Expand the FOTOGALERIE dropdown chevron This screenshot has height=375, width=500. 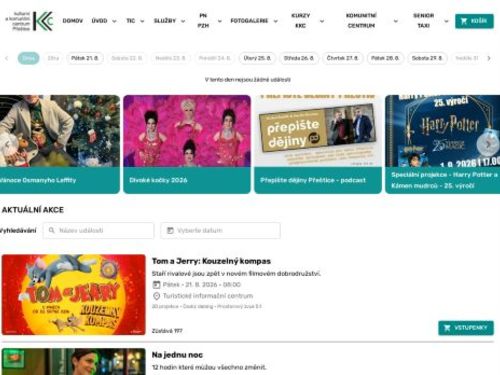point(275,21)
